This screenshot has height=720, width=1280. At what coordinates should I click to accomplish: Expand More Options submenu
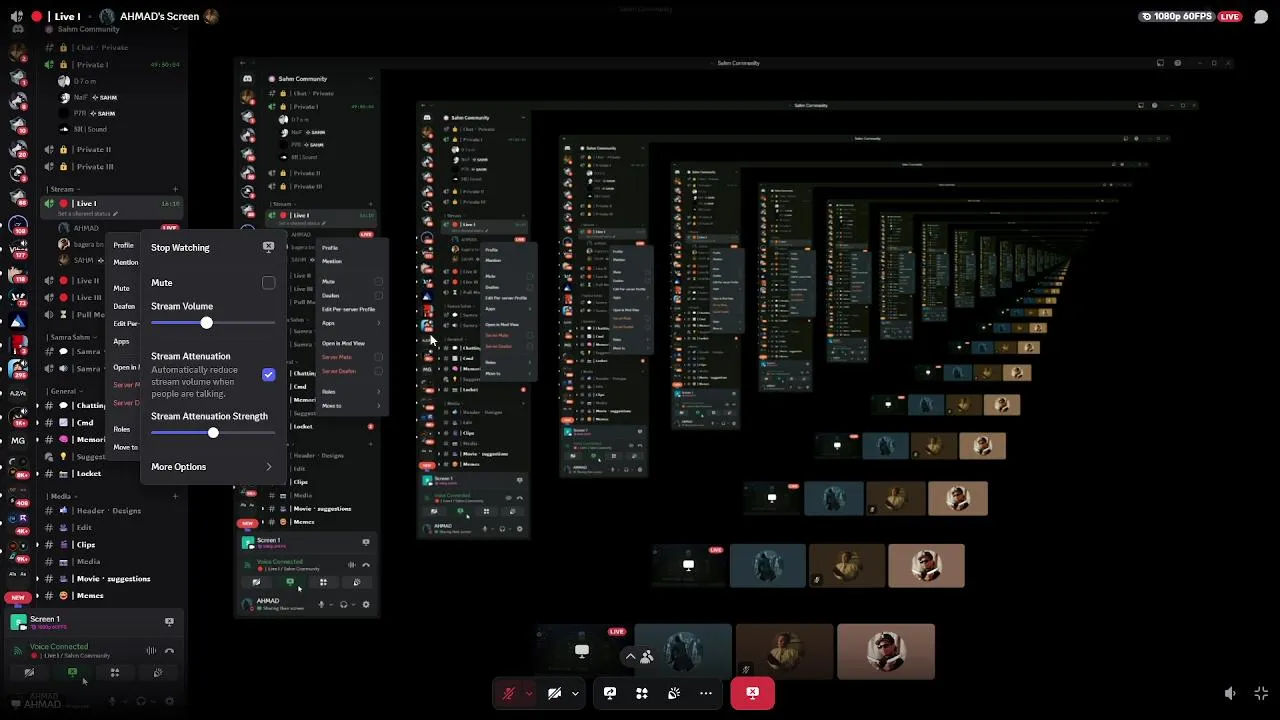pos(211,467)
